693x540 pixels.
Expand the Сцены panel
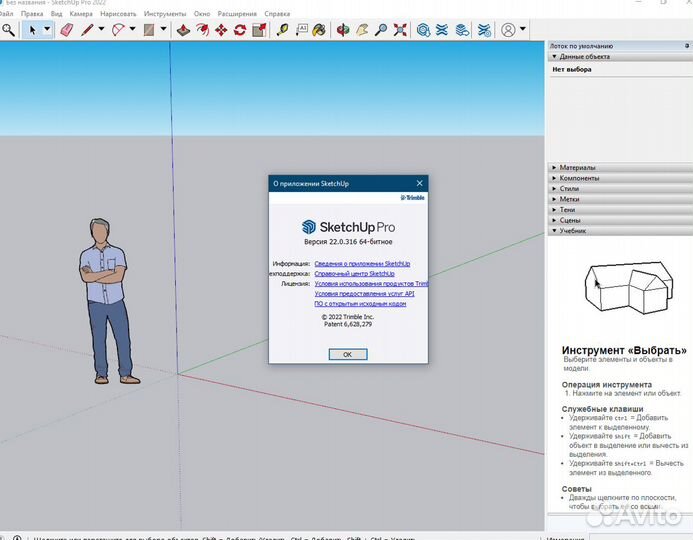tap(620, 220)
